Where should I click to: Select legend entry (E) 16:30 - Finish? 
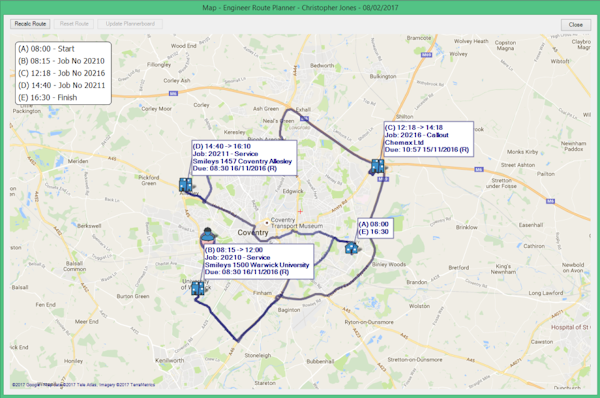pyautogui.click(x=47, y=98)
